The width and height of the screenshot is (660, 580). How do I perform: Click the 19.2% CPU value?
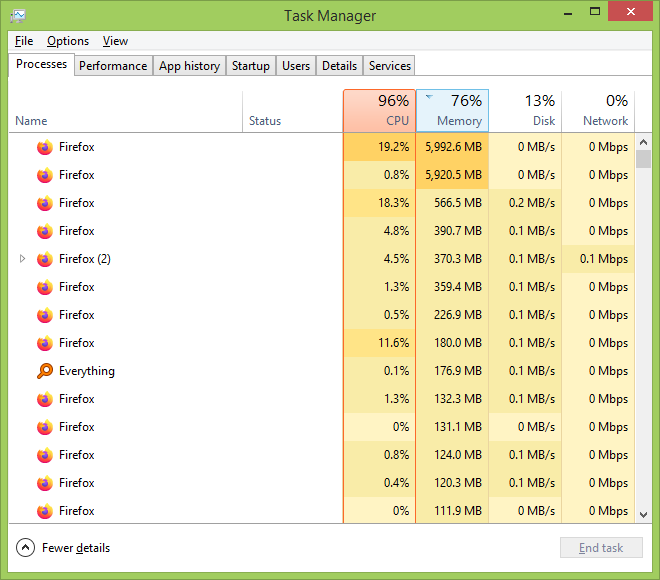tap(394, 147)
